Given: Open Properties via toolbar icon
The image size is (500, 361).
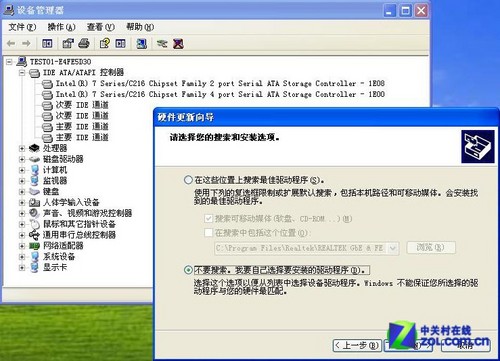Looking at the screenshot, I should (x=68, y=43).
